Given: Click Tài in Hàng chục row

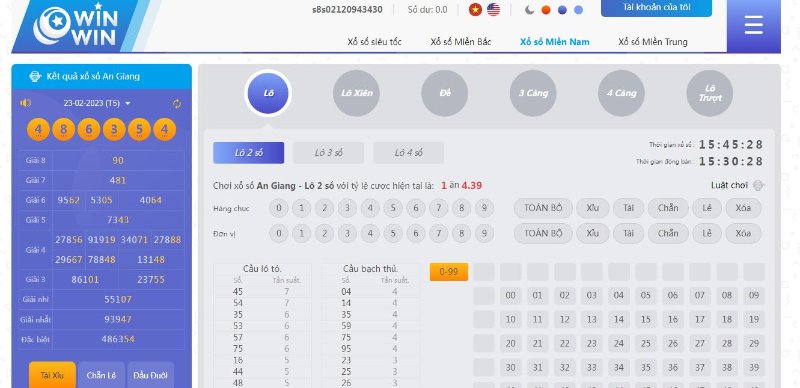Looking at the screenshot, I should tap(629, 208).
